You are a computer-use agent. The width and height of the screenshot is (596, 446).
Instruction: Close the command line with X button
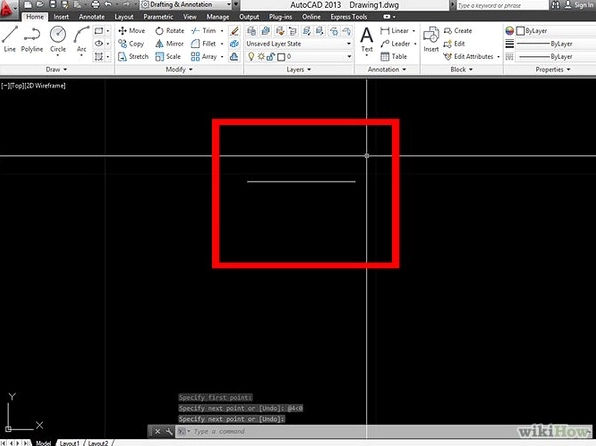[157, 432]
